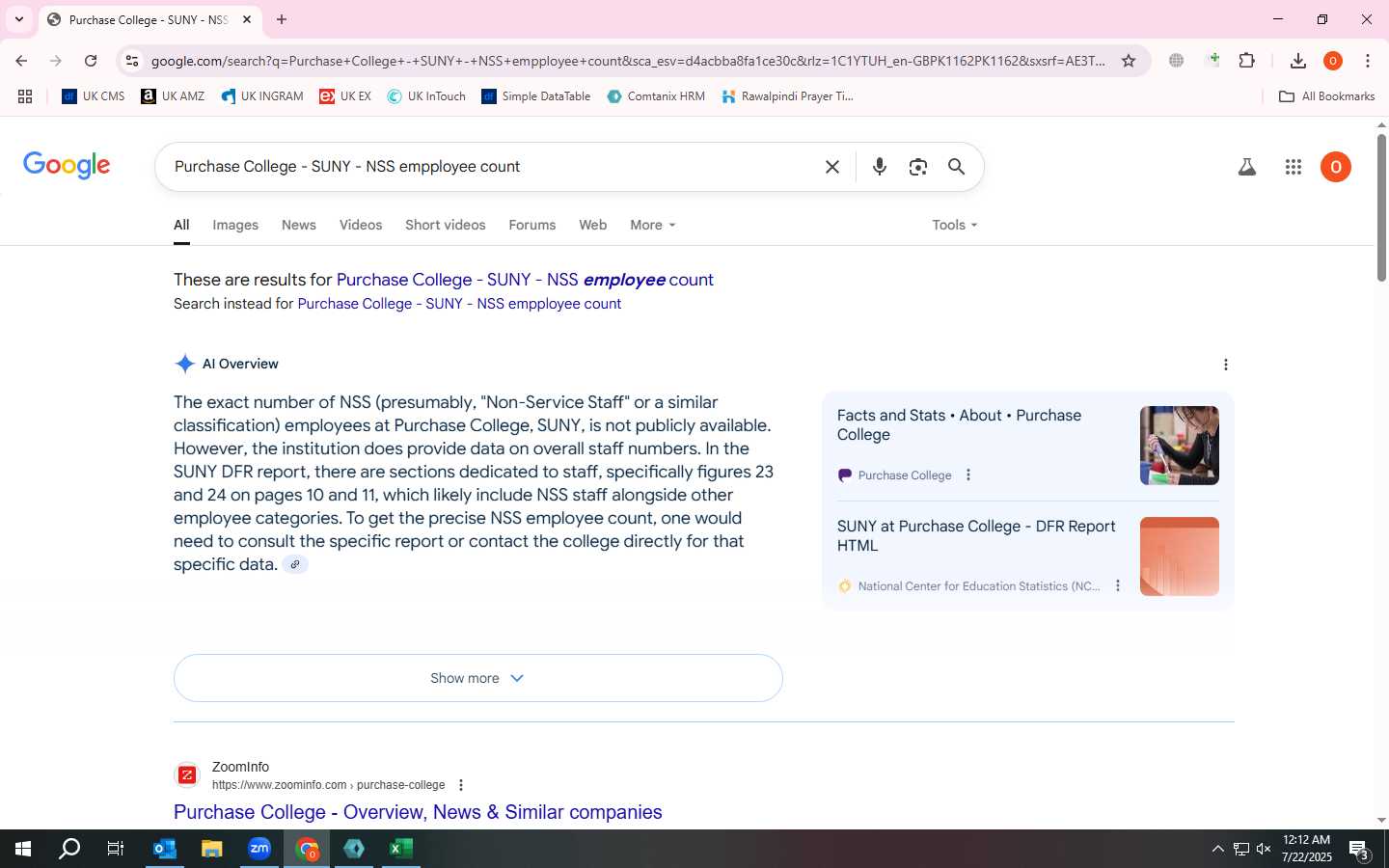Switch to Images results tab

(235, 225)
